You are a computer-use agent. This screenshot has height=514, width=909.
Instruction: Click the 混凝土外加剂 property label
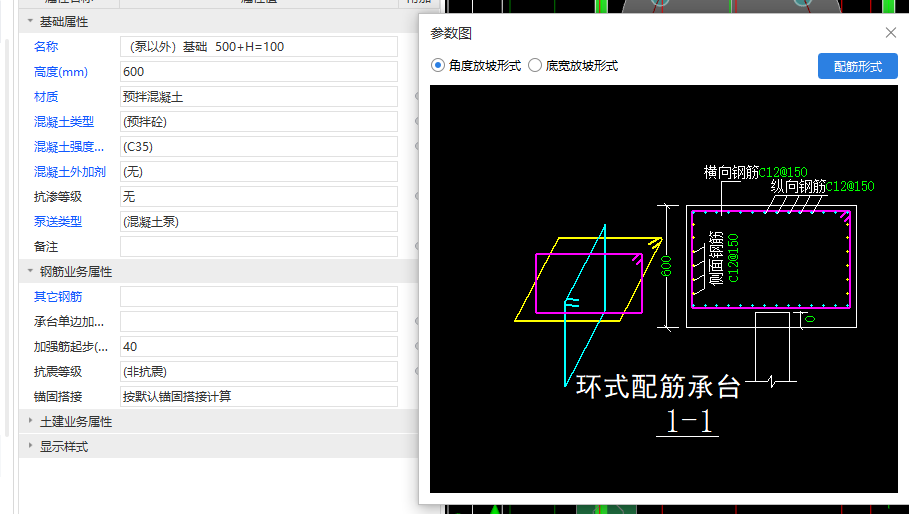(x=70, y=172)
